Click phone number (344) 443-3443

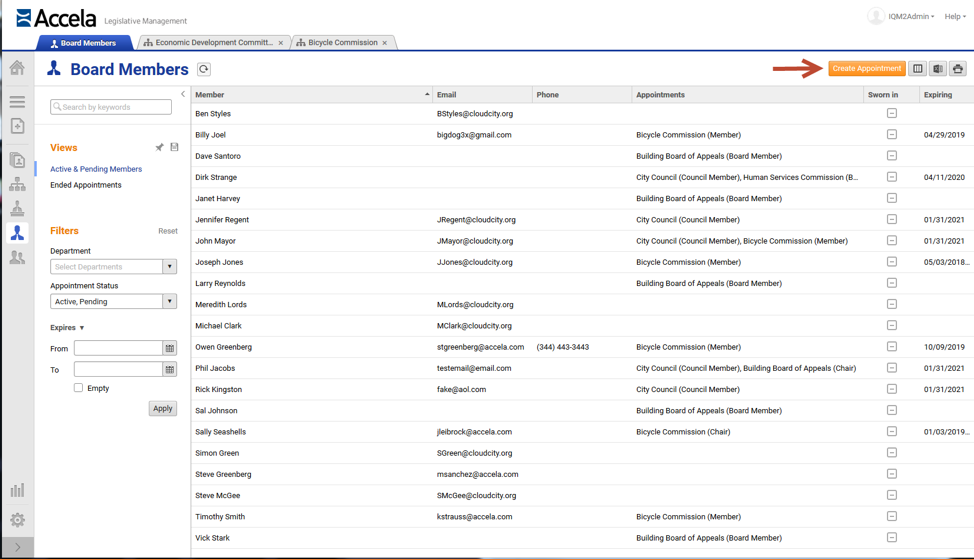(563, 347)
